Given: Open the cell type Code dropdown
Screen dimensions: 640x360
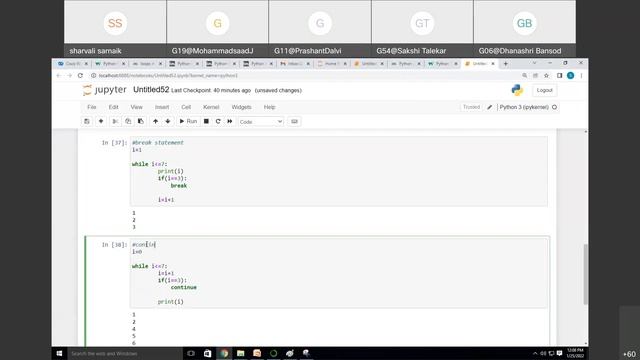Looking at the screenshot, I should click(x=261, y=122).
